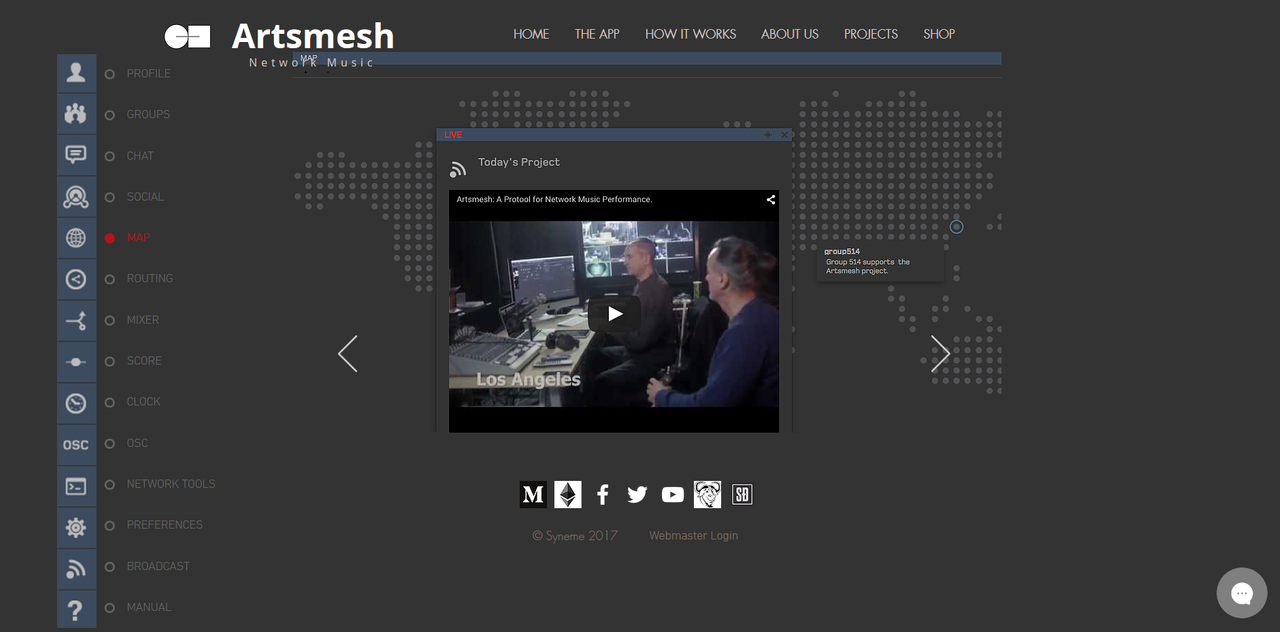The width and height of the screenshot is (1280, 632).
Task: Open the Map globe icon
Action: 76,238
